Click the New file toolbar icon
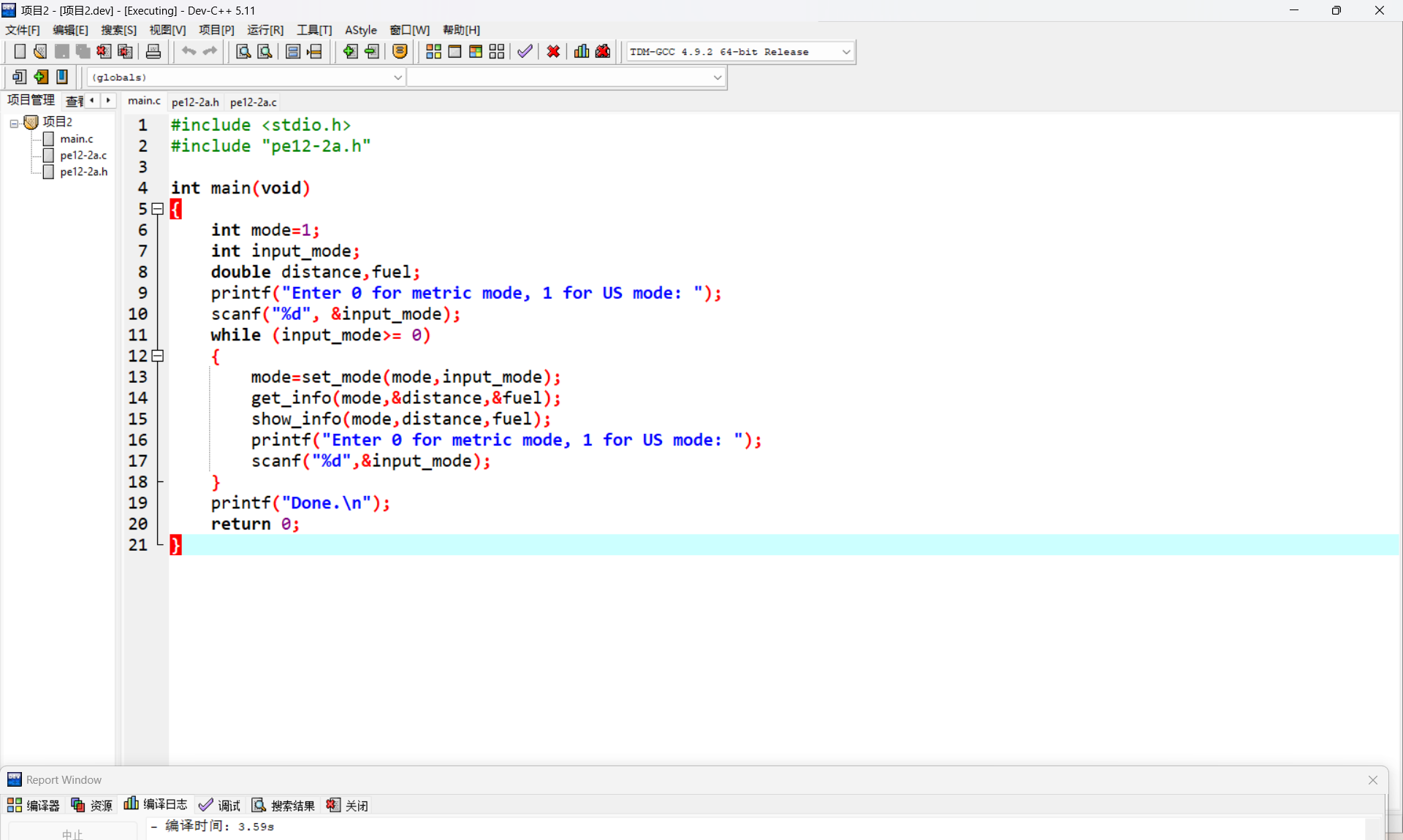Screen dimensions: 1403x840 pos(20,52)
